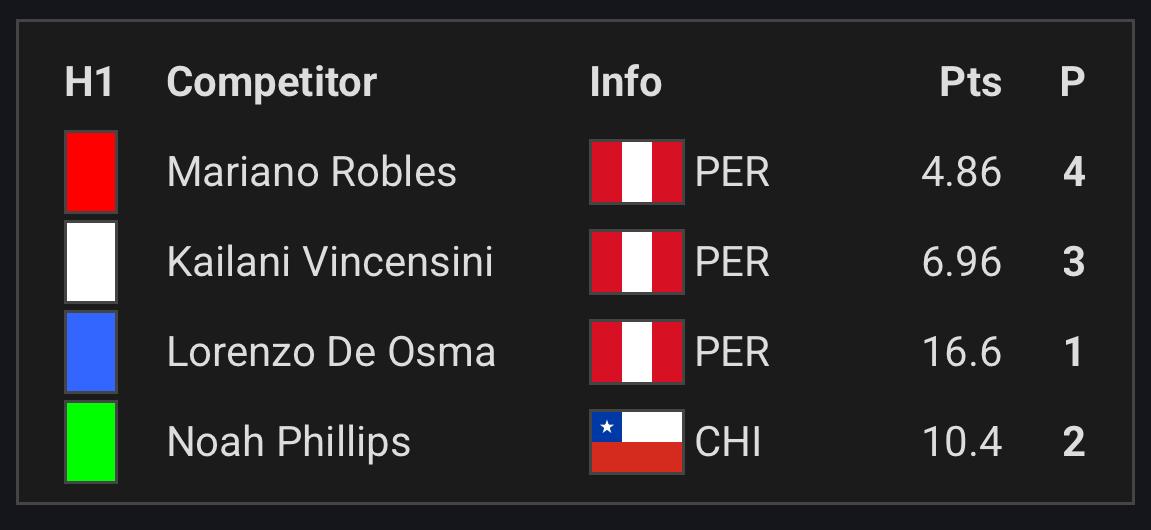Select competitor name Lorenzo De Osma
Screen dimensions: 1151x530
(331, 352)
